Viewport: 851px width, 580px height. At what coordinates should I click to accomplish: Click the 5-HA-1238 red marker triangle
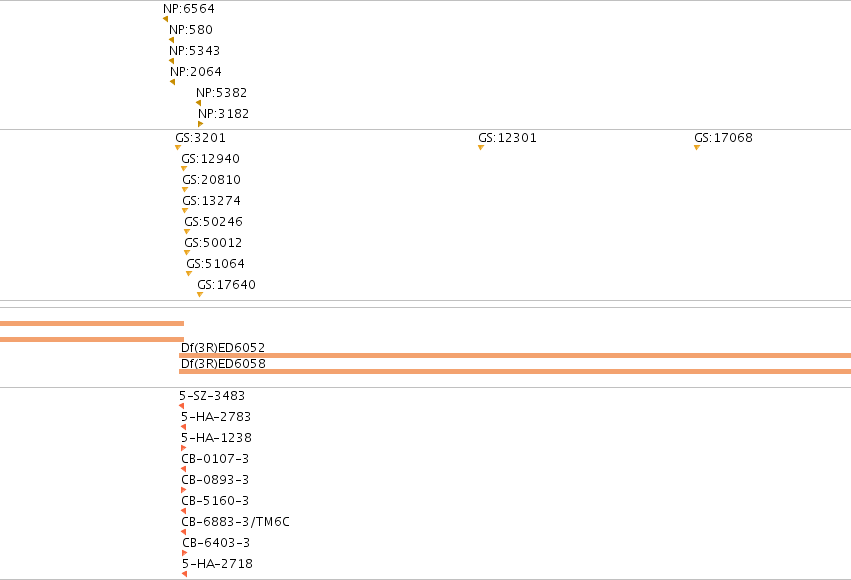coord(183,448)
